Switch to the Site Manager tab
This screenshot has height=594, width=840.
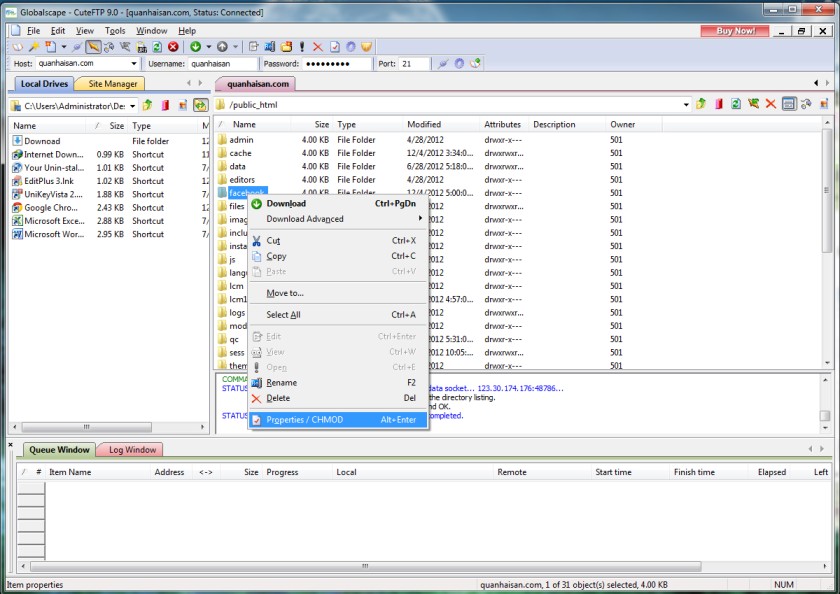[112, 84]
